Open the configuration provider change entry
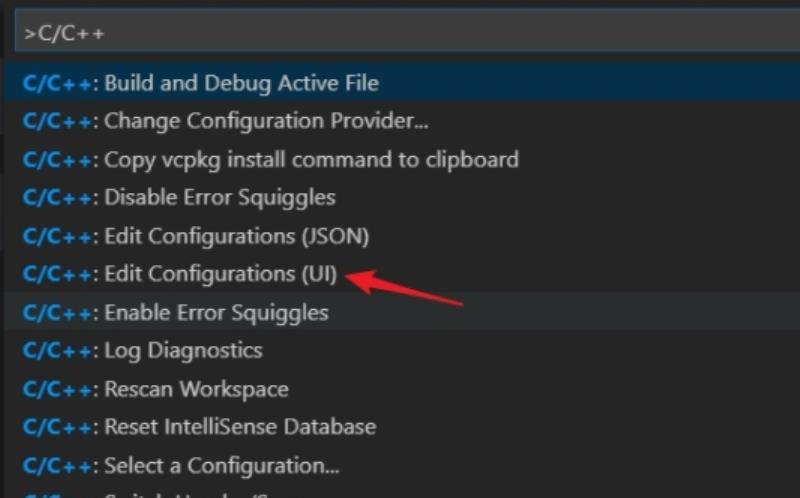This screenshot has height=498, width=800. [402, 121]
